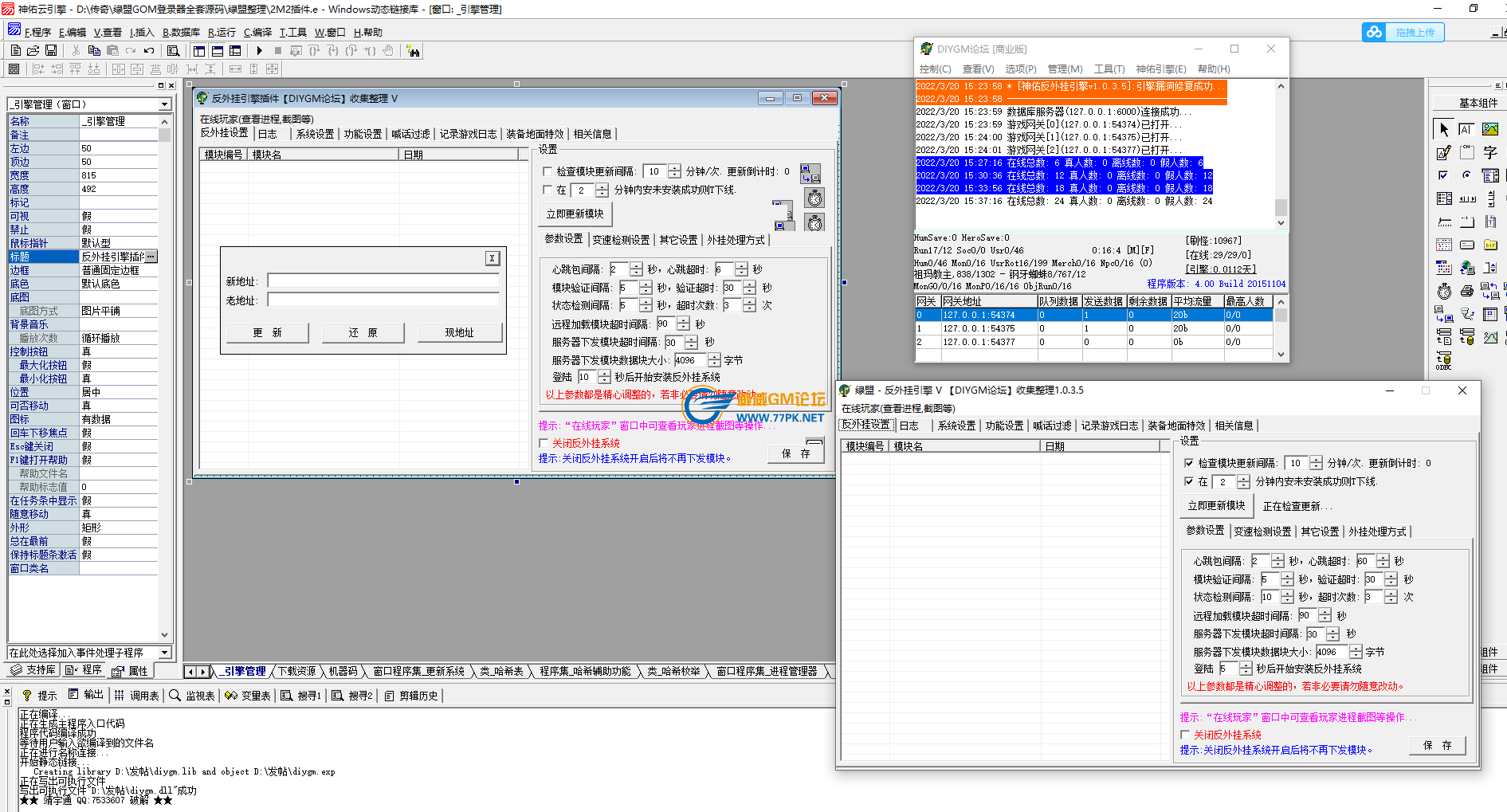The height and width of the screenshot is (812, 1507).
Task: Open the C.编译 menu
Action: click(x=257, y=33)
